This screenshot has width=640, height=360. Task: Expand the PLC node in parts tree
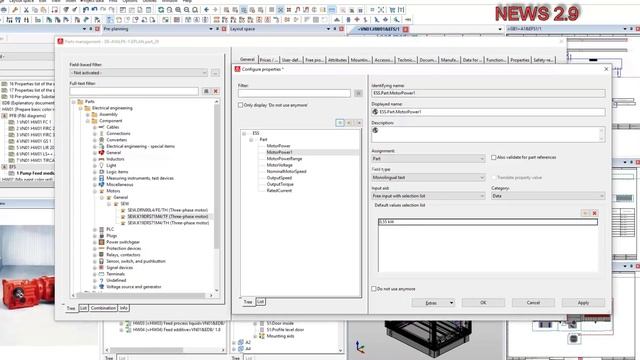(95, 229)
